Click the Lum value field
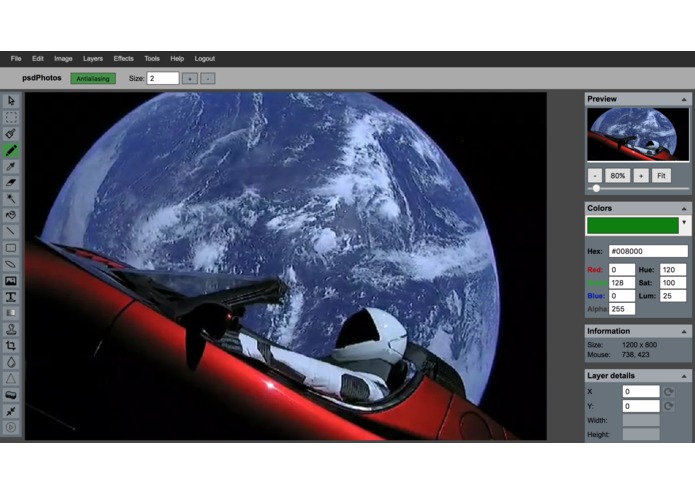695x494 pixels. pos(673,296)
